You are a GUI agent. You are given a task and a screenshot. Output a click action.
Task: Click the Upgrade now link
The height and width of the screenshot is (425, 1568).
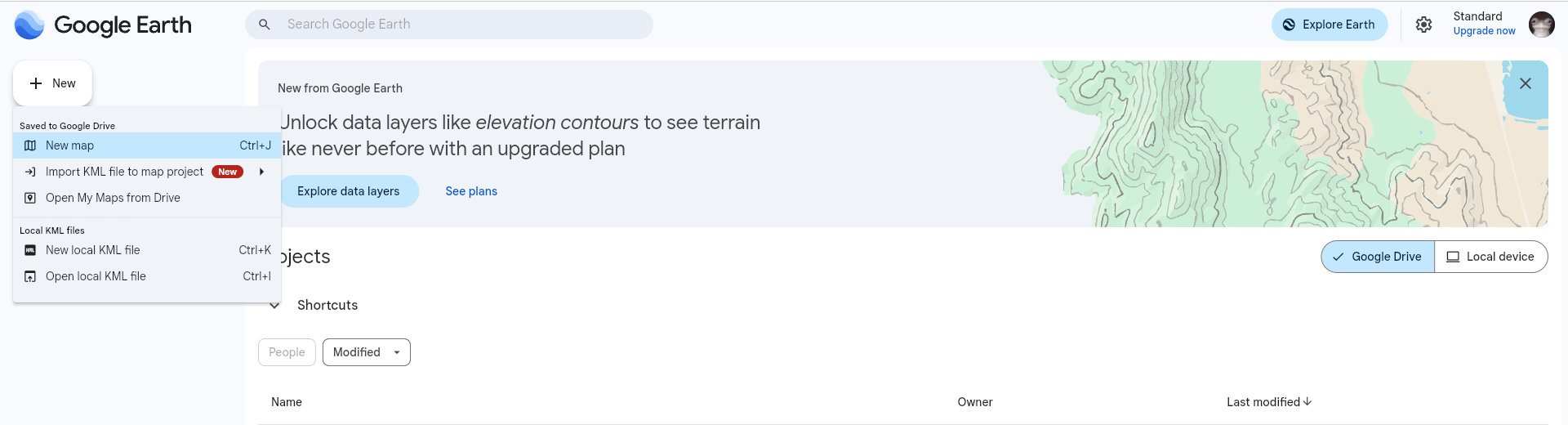click(x=1484, y=31)
